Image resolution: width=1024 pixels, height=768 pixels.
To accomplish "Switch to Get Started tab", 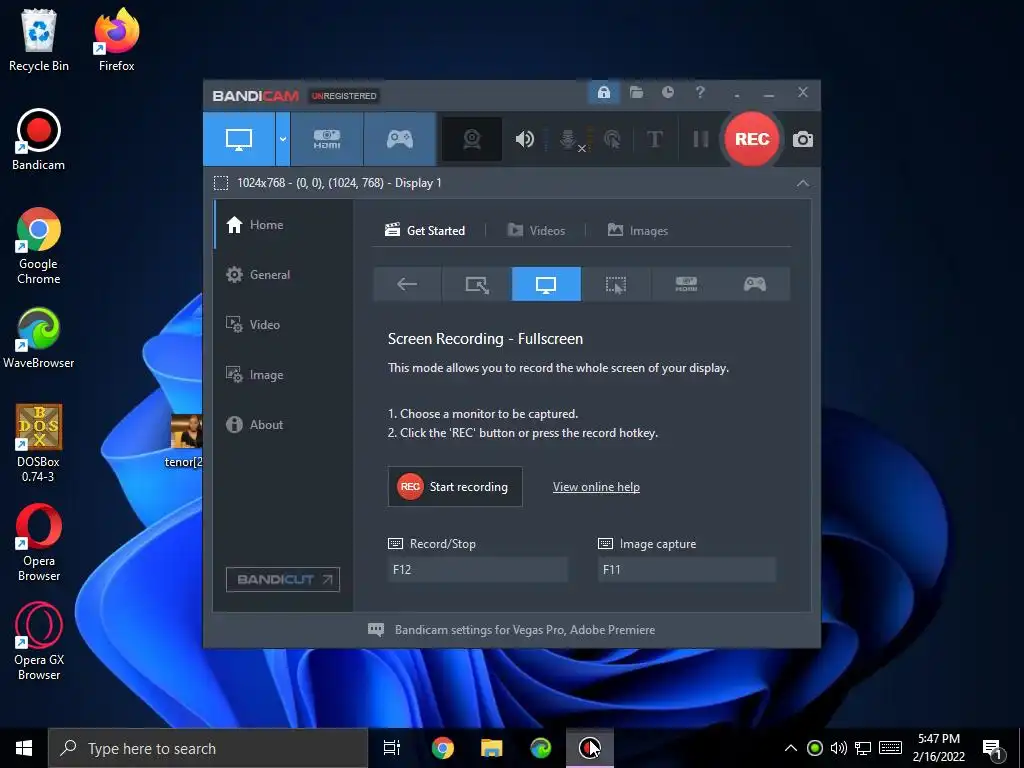I will pyautogui.click(x=425, y=231).
